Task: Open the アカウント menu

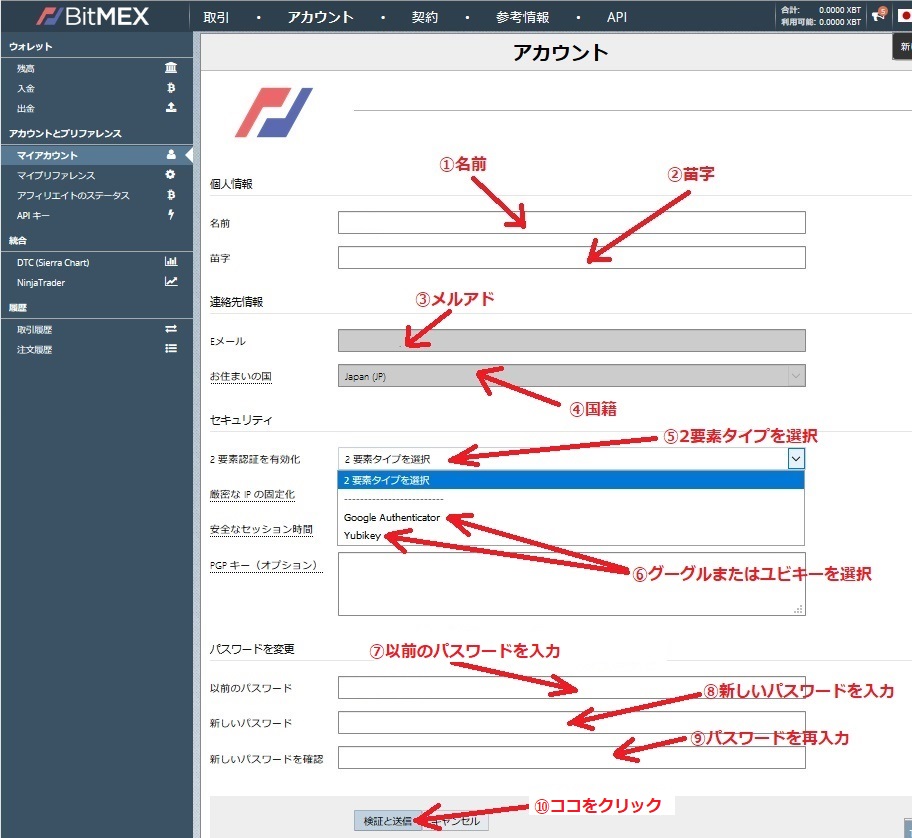Action: coord(320,17)
